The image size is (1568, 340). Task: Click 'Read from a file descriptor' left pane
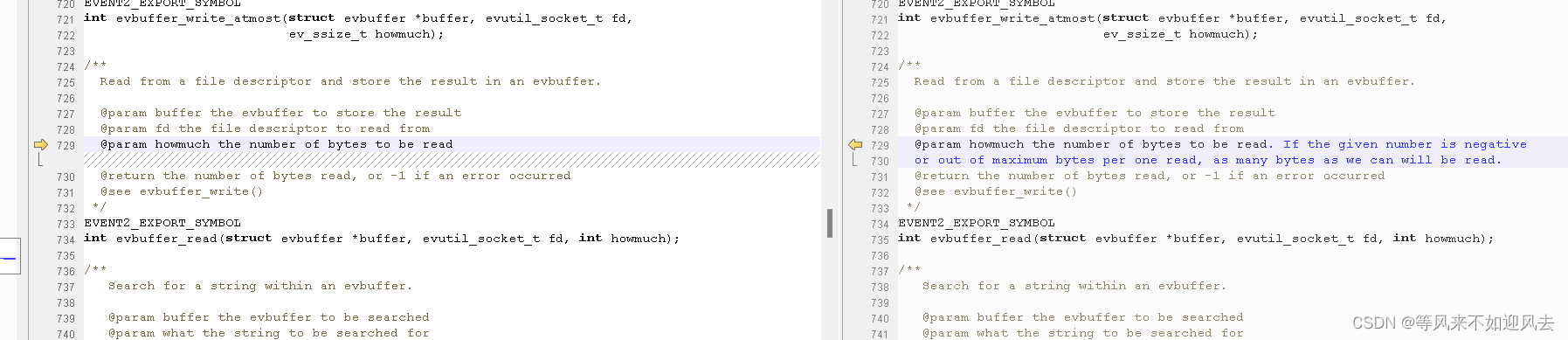tap(350, 81)
